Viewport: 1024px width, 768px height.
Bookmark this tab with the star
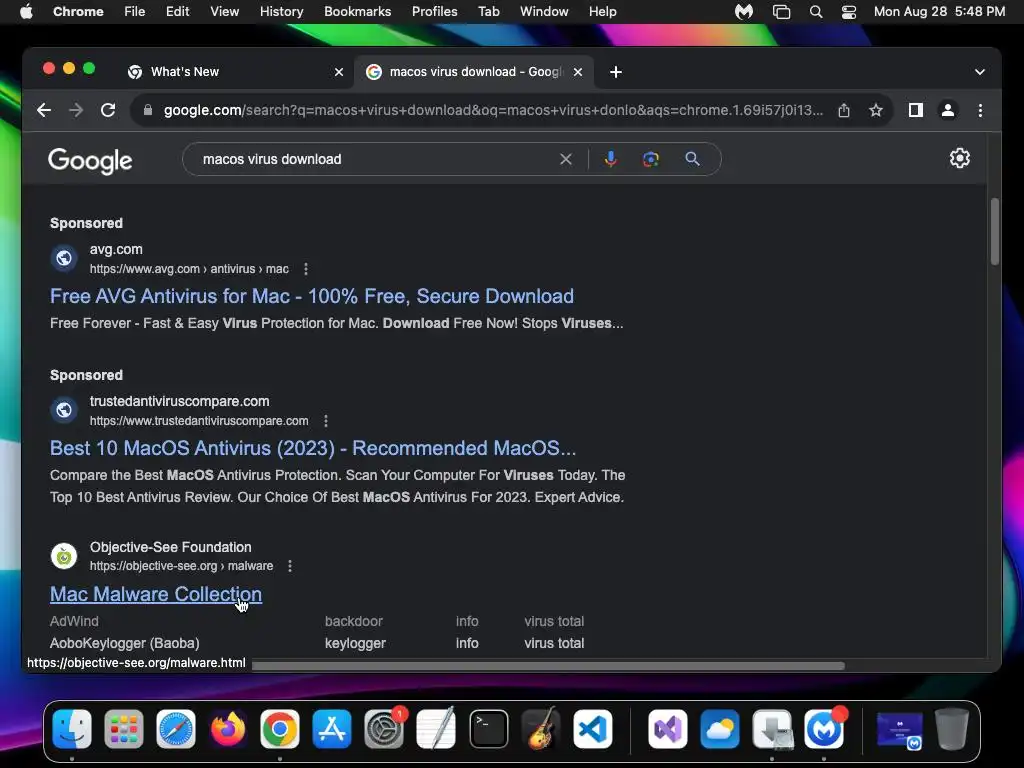coord(876,110)
